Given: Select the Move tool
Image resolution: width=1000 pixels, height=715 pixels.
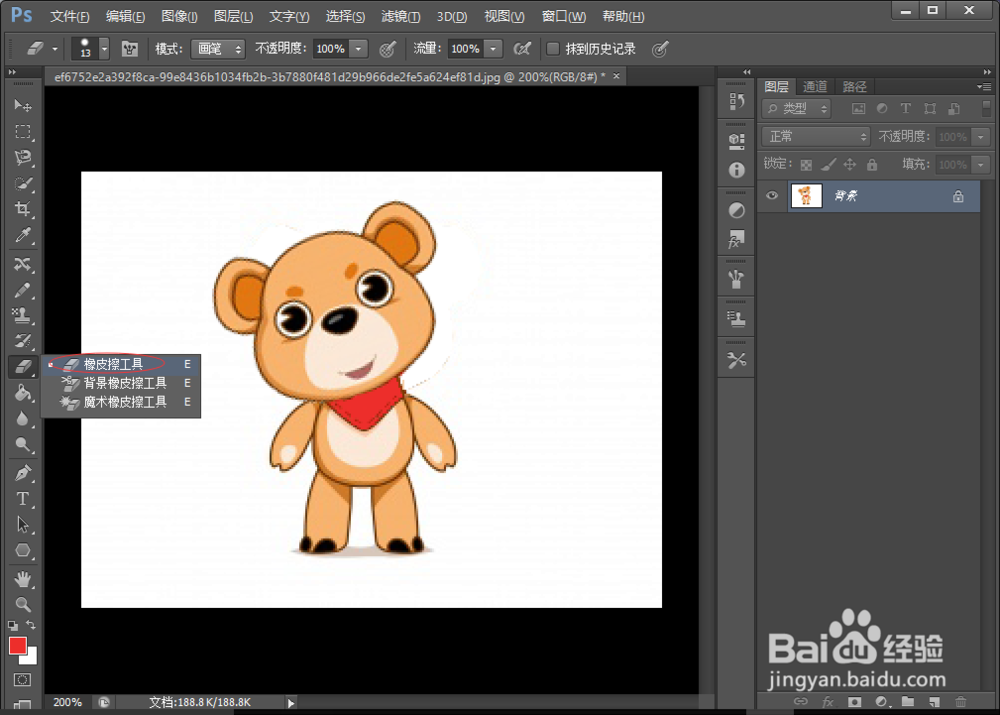Looking at the screenshot, I should click(23, 105).
